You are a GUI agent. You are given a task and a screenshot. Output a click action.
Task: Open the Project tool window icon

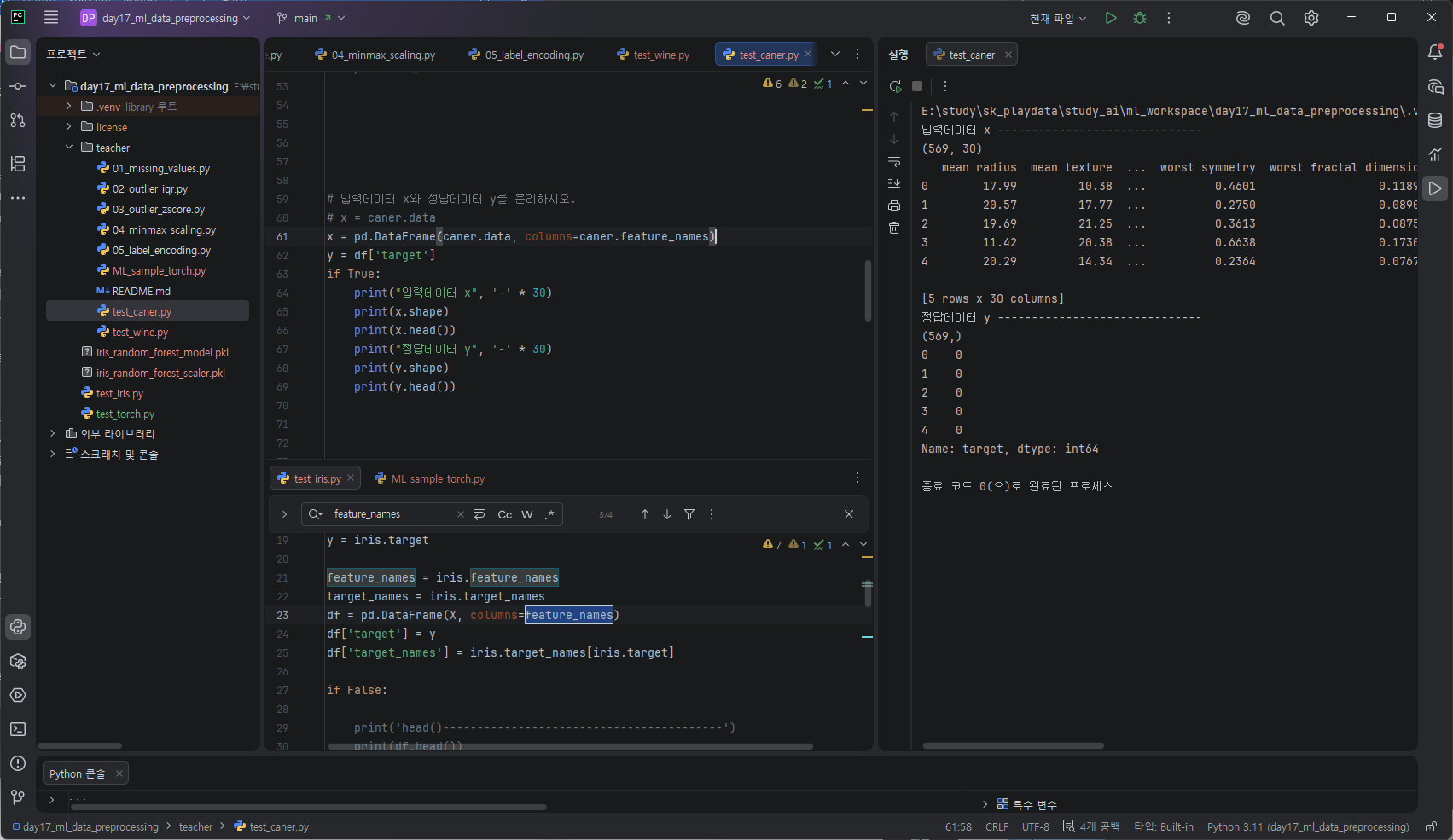point(18,53)
